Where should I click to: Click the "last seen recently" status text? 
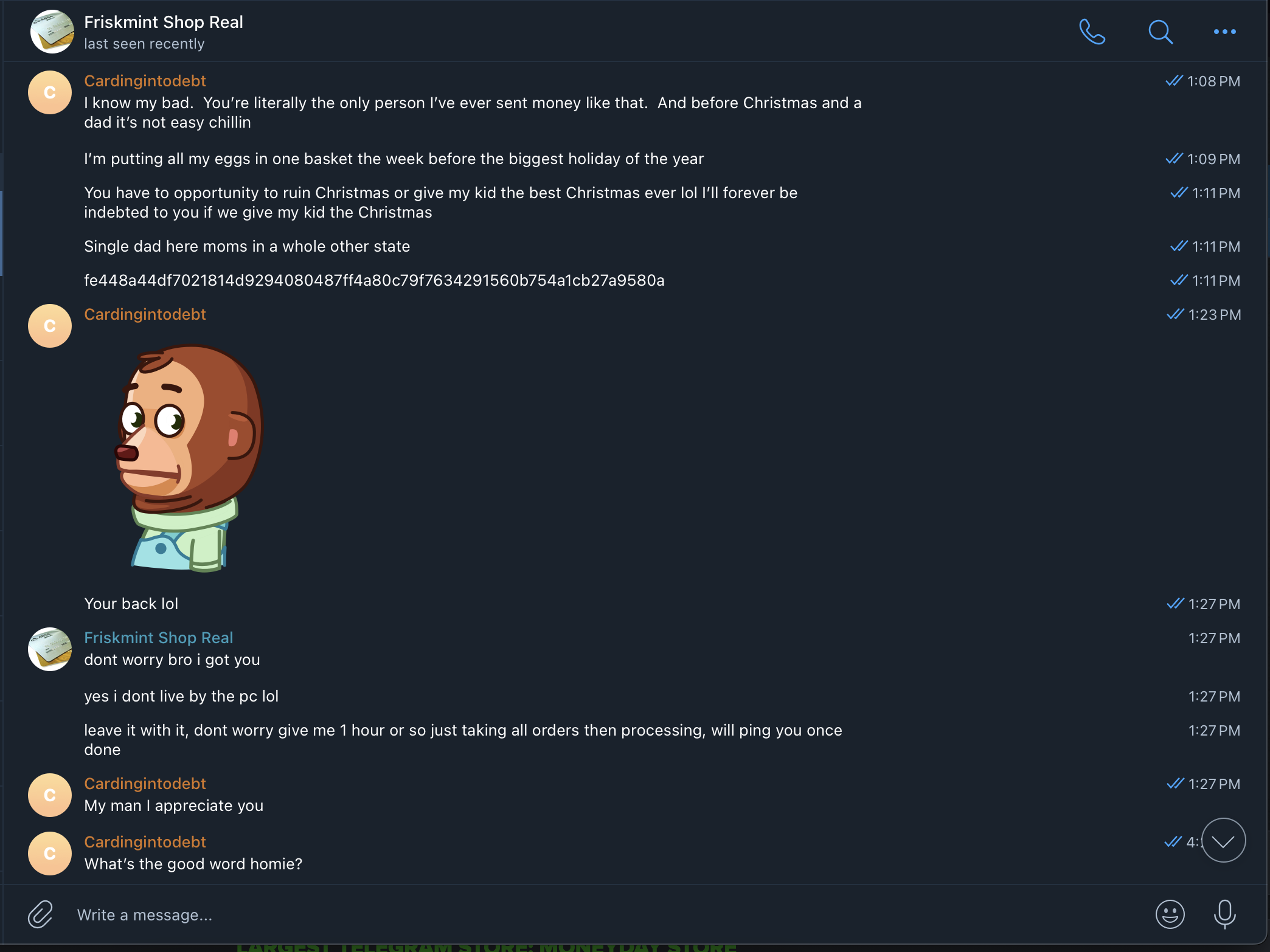click(x=144, y=44)
